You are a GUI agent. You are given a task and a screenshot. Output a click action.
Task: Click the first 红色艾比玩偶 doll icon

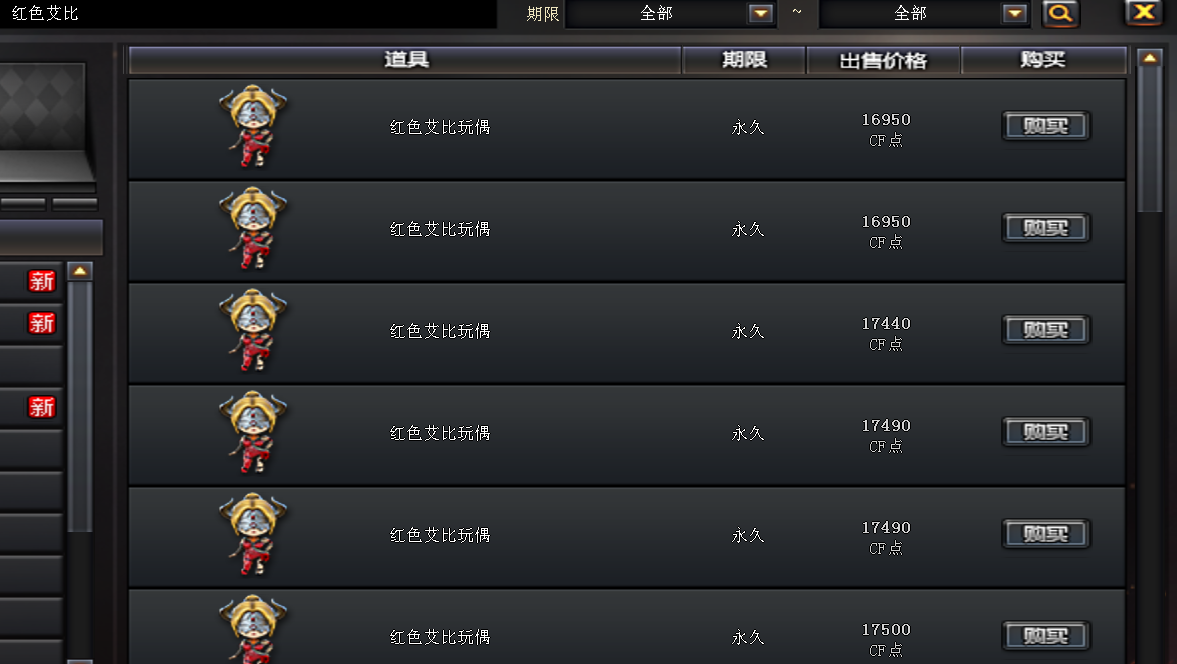(253, 126)
